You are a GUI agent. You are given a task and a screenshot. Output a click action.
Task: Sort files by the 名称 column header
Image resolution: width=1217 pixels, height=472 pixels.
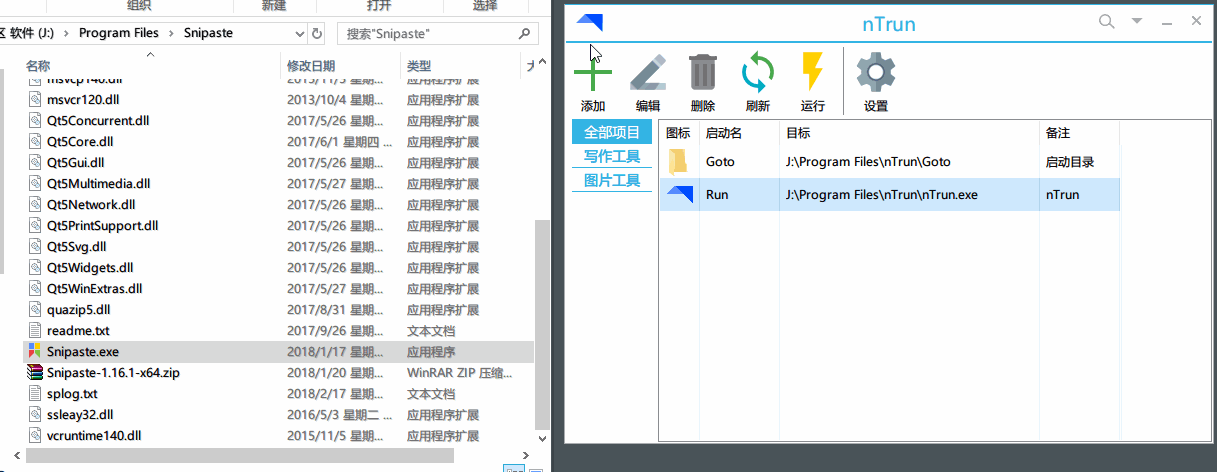[x=38, y=66]
